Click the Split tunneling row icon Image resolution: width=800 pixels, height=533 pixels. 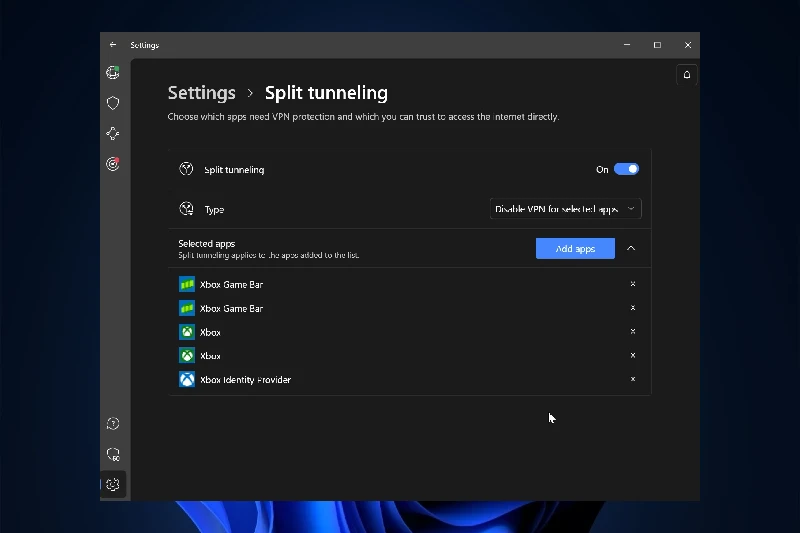(186, 169)
